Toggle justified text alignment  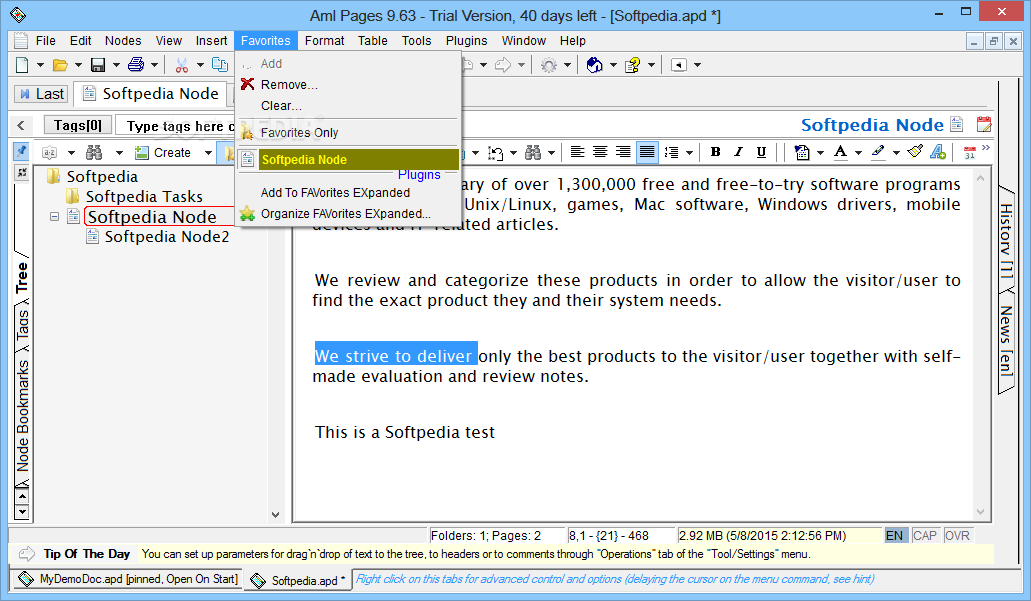647,152
